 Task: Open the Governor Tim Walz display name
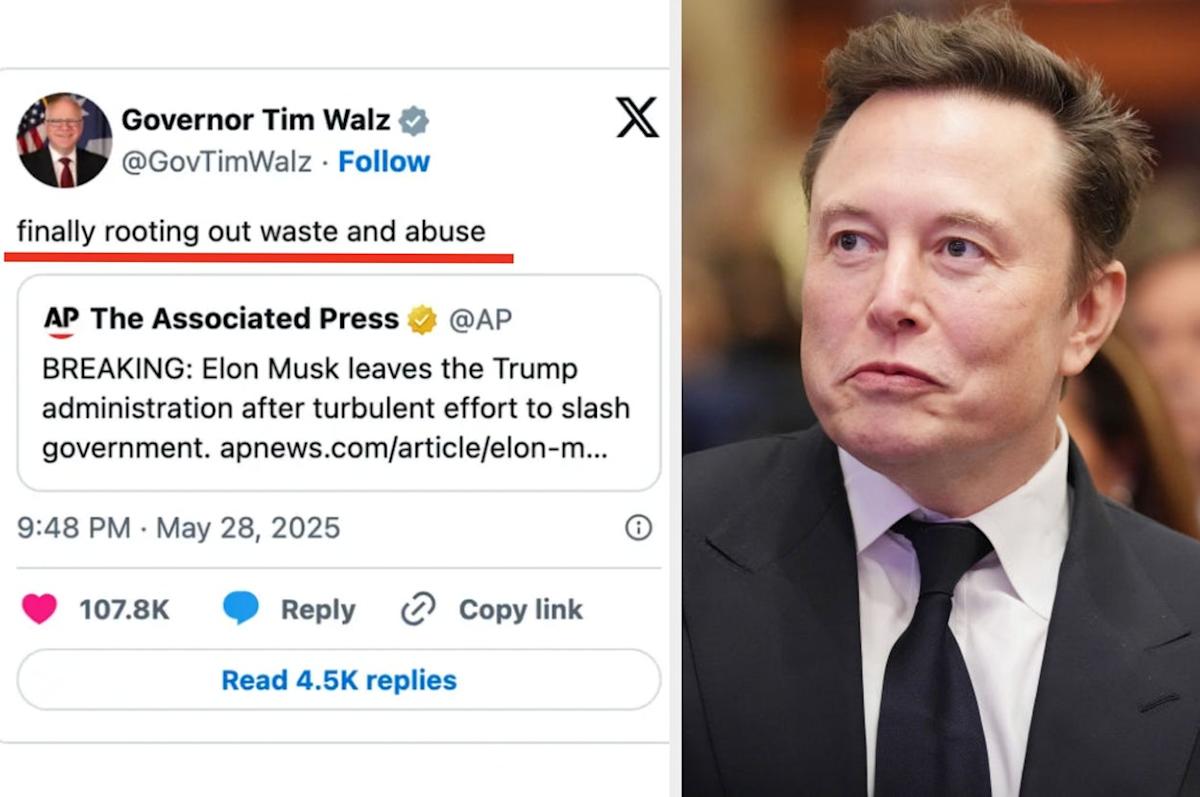[256, 120]
